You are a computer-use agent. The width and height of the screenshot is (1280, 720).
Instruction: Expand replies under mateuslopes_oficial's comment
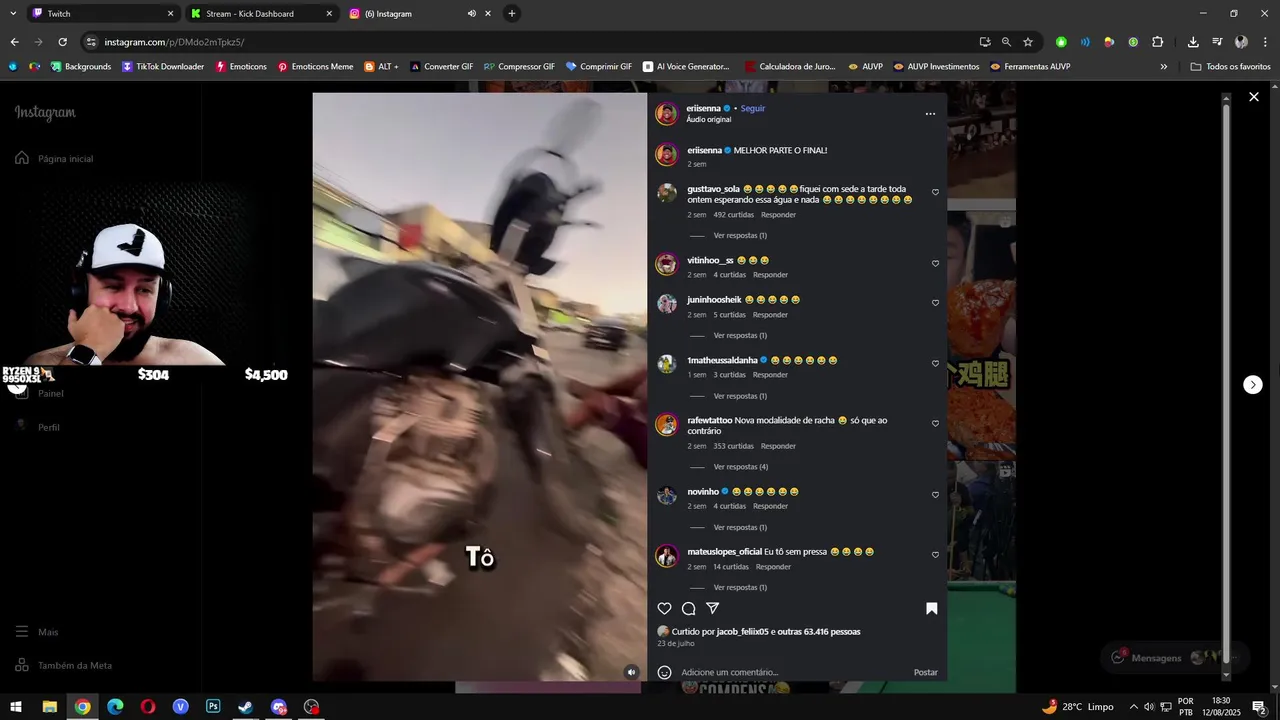[x=740, y=587]
